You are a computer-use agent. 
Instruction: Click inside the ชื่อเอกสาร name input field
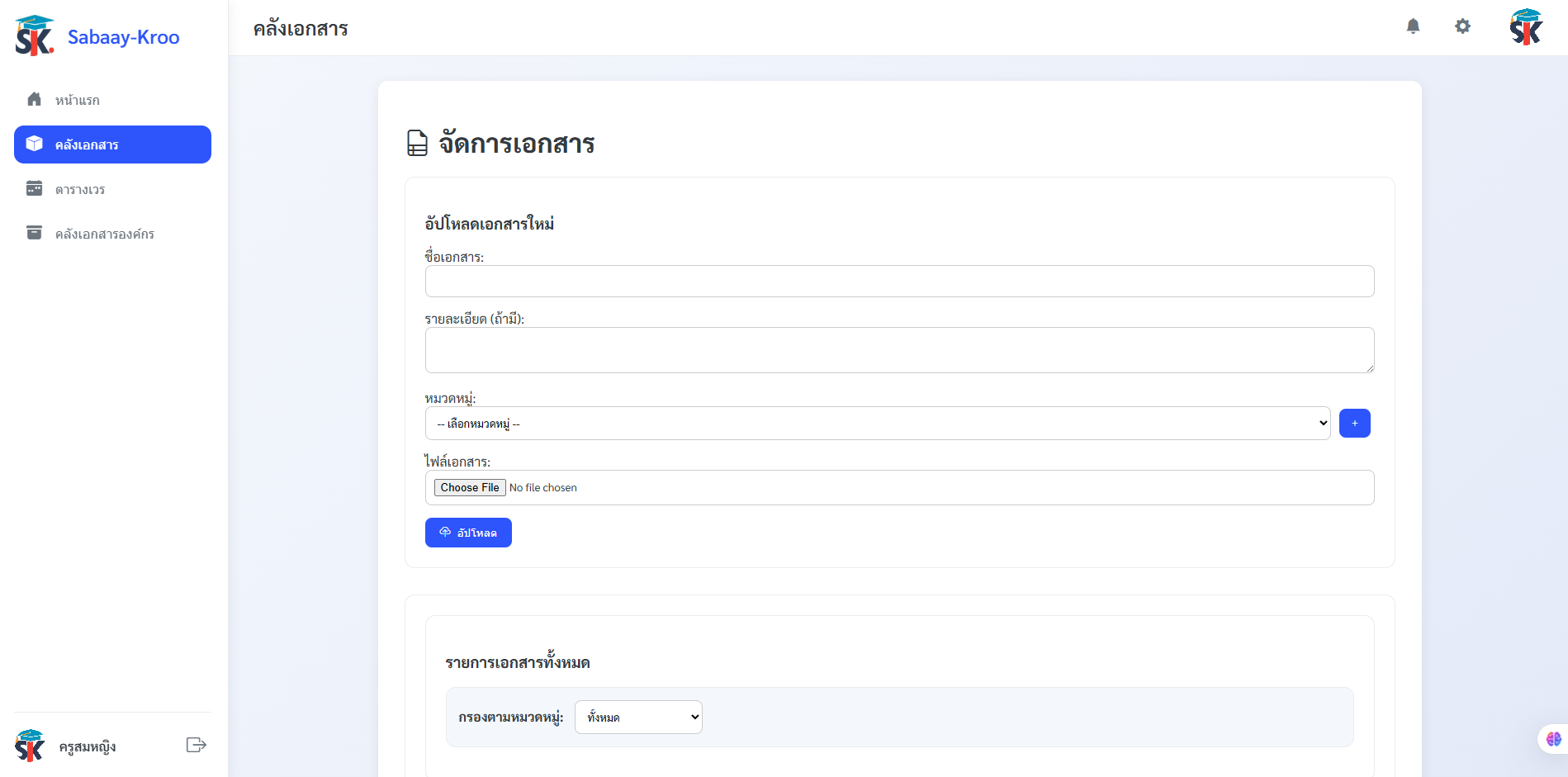click(x=898, y=281)
